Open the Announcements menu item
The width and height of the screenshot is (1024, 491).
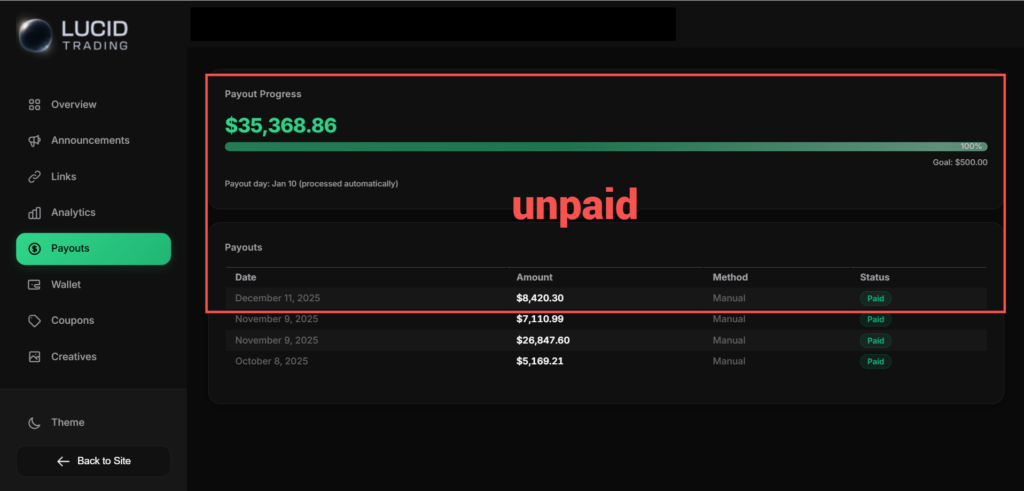(90, 141)
